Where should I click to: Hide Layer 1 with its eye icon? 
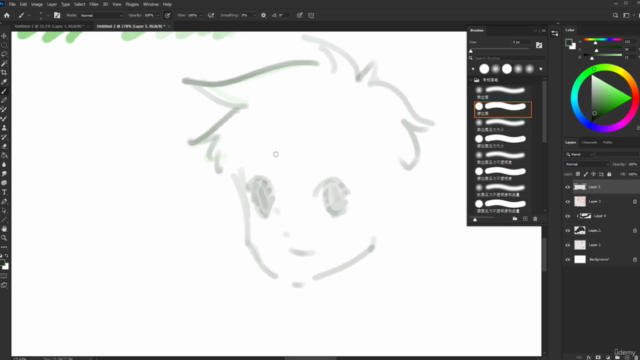567,245
